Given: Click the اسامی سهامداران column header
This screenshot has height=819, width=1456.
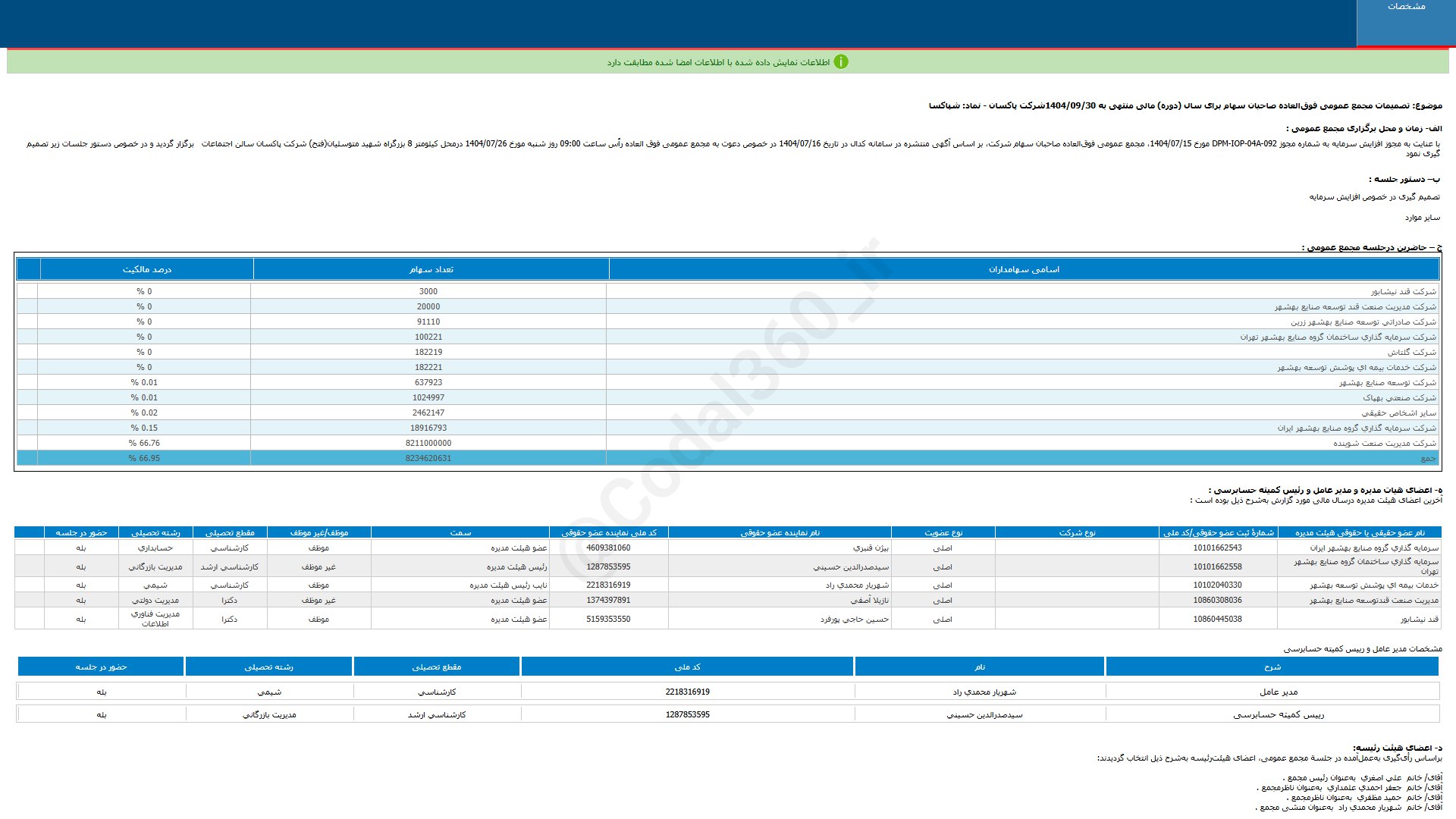Looking at the screenshot, I should pos(1024,269).
